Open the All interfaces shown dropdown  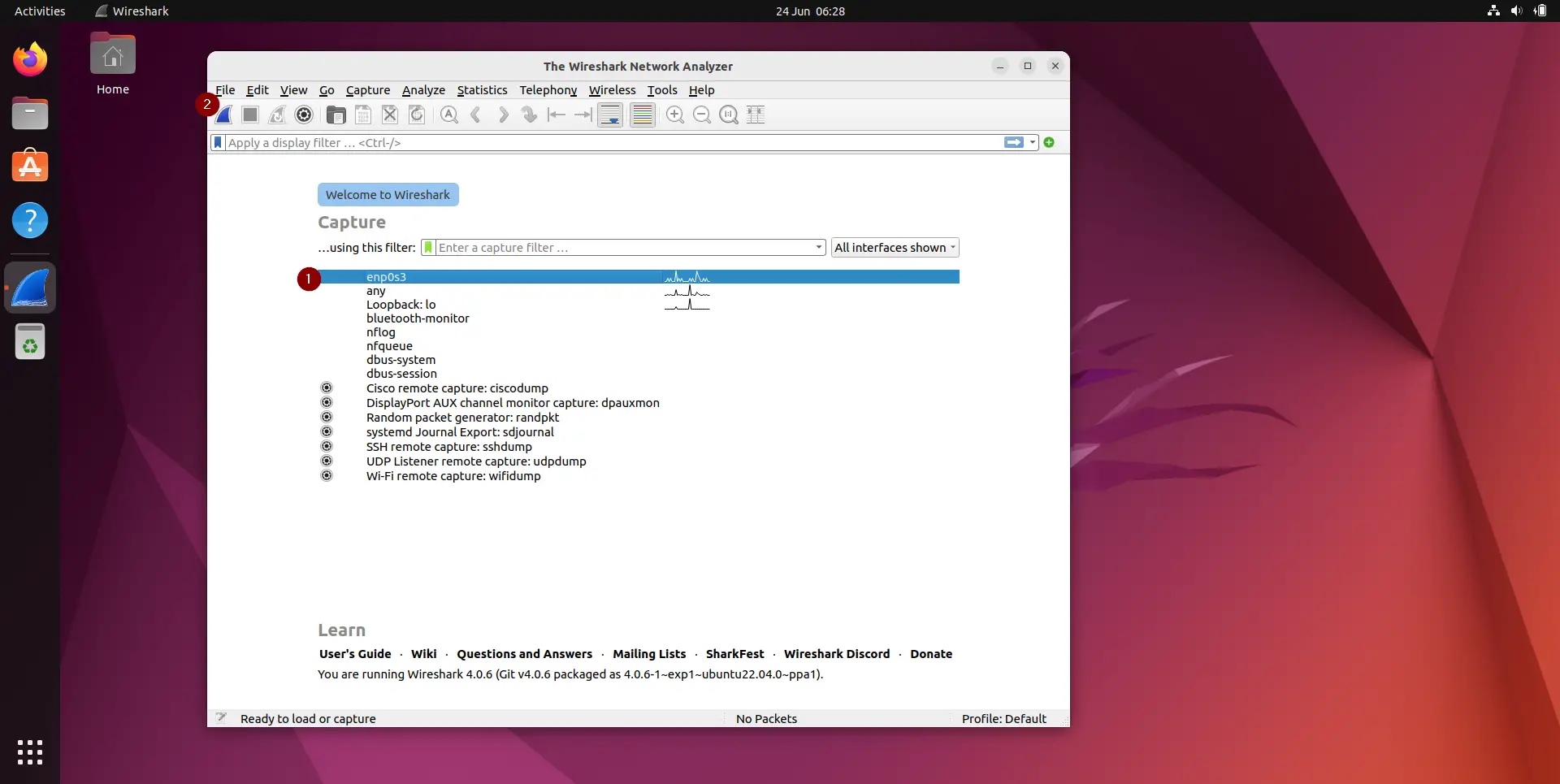[x=895, y=247]
